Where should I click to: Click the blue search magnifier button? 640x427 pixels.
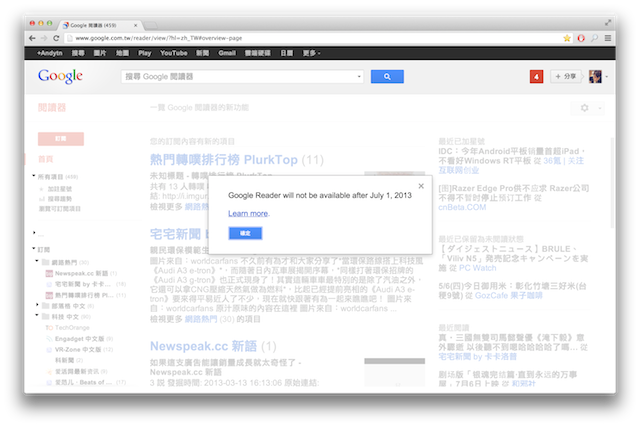[x=386, y=76]
